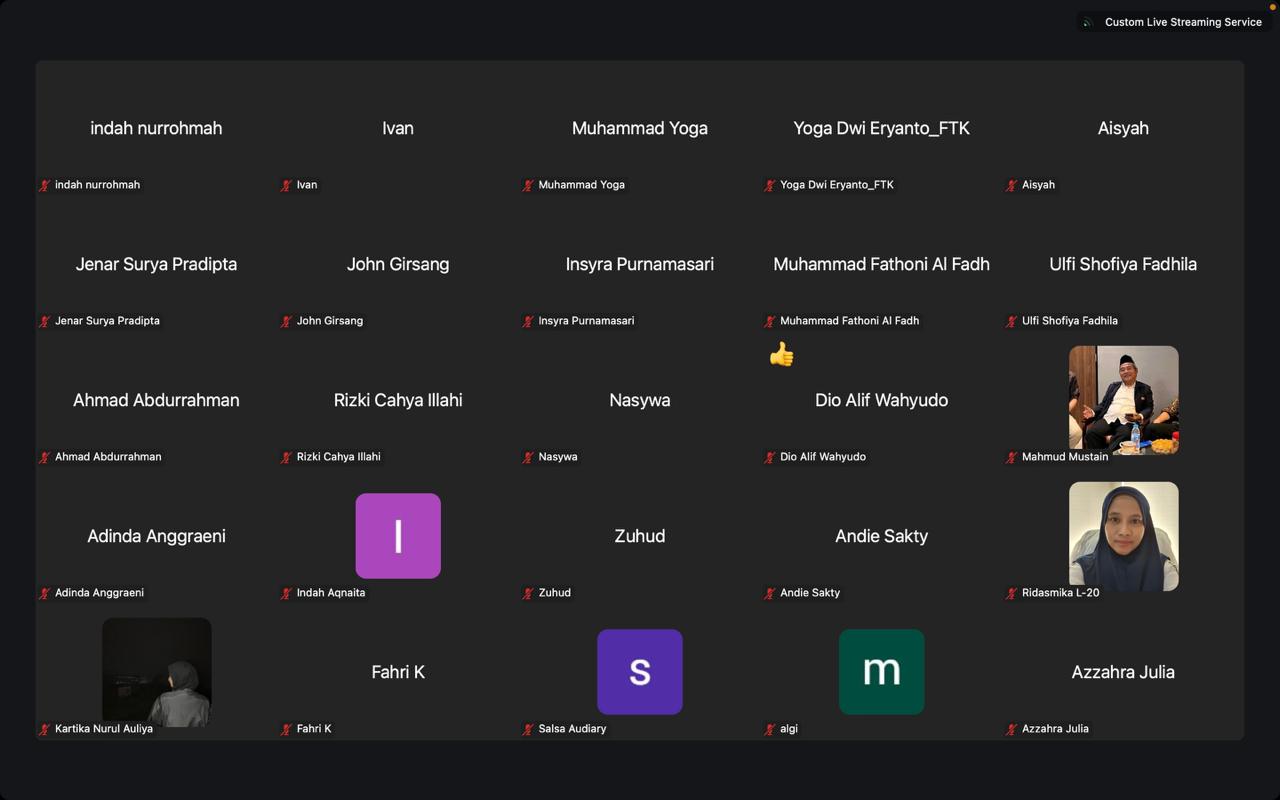
Task: Select Mahmud Mustain's profile photo tile
Action: pyautogui.click(x=1123, y=399)
